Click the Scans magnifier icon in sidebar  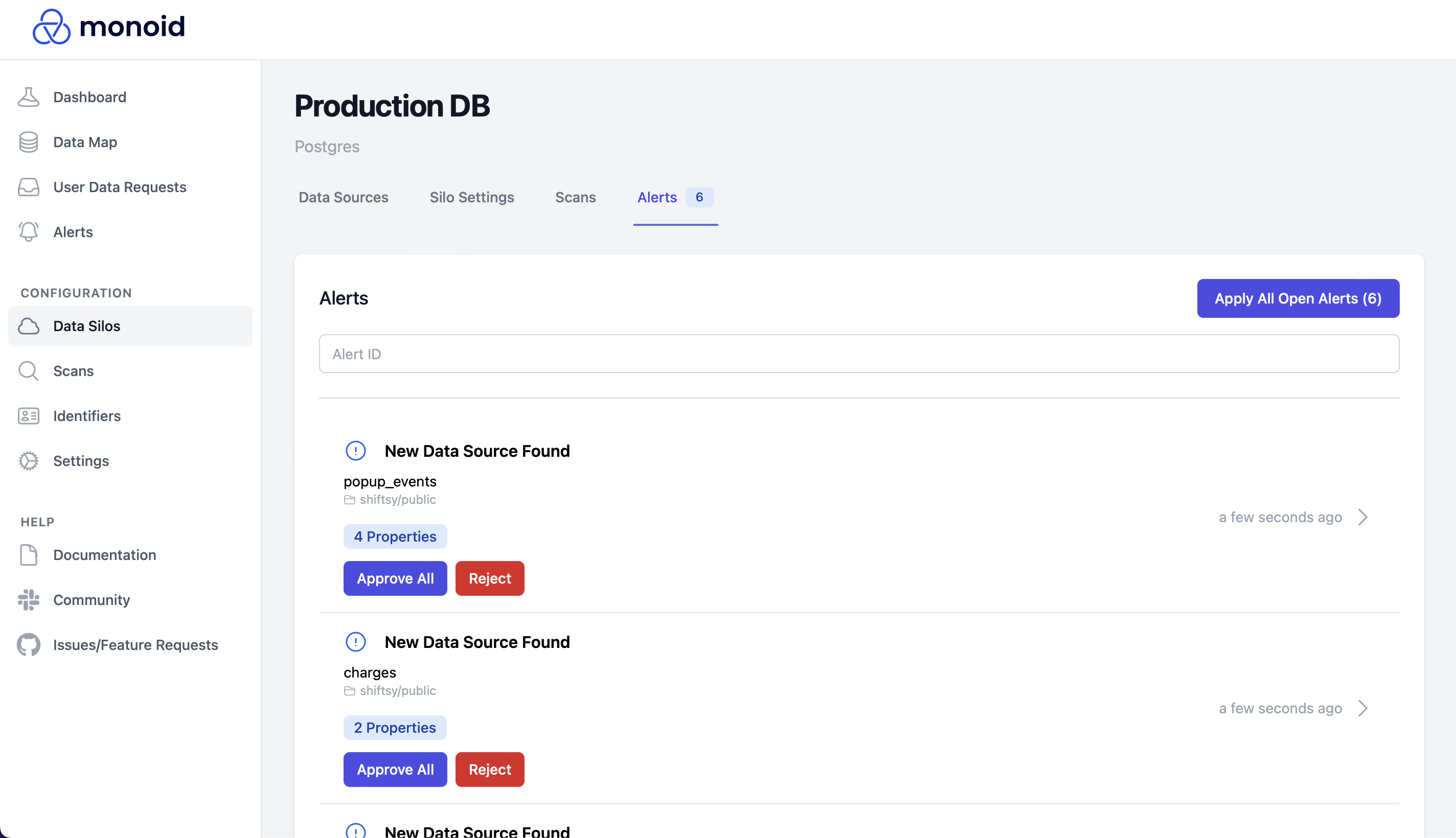click(28, 371)
